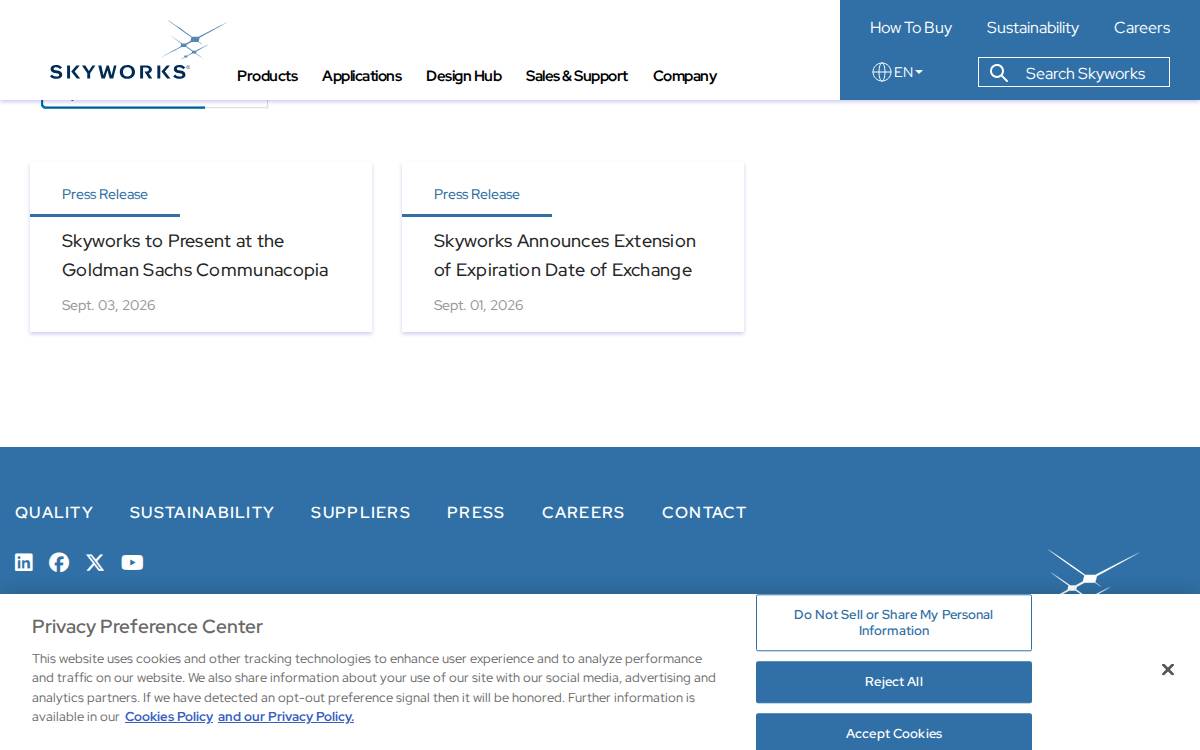Image resolution: width=1200 pixels, height=750 pixels.
Task: Focus the Search Skyworks field
Action: click(1074, 72)
